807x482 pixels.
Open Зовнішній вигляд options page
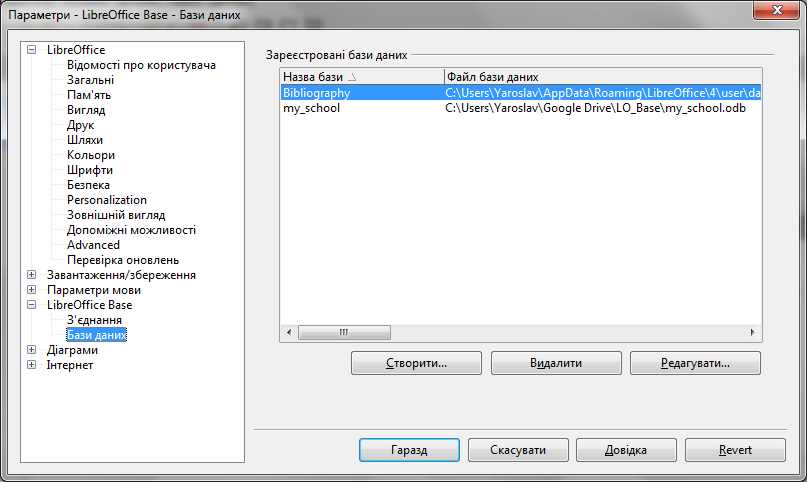click(116, 215)
